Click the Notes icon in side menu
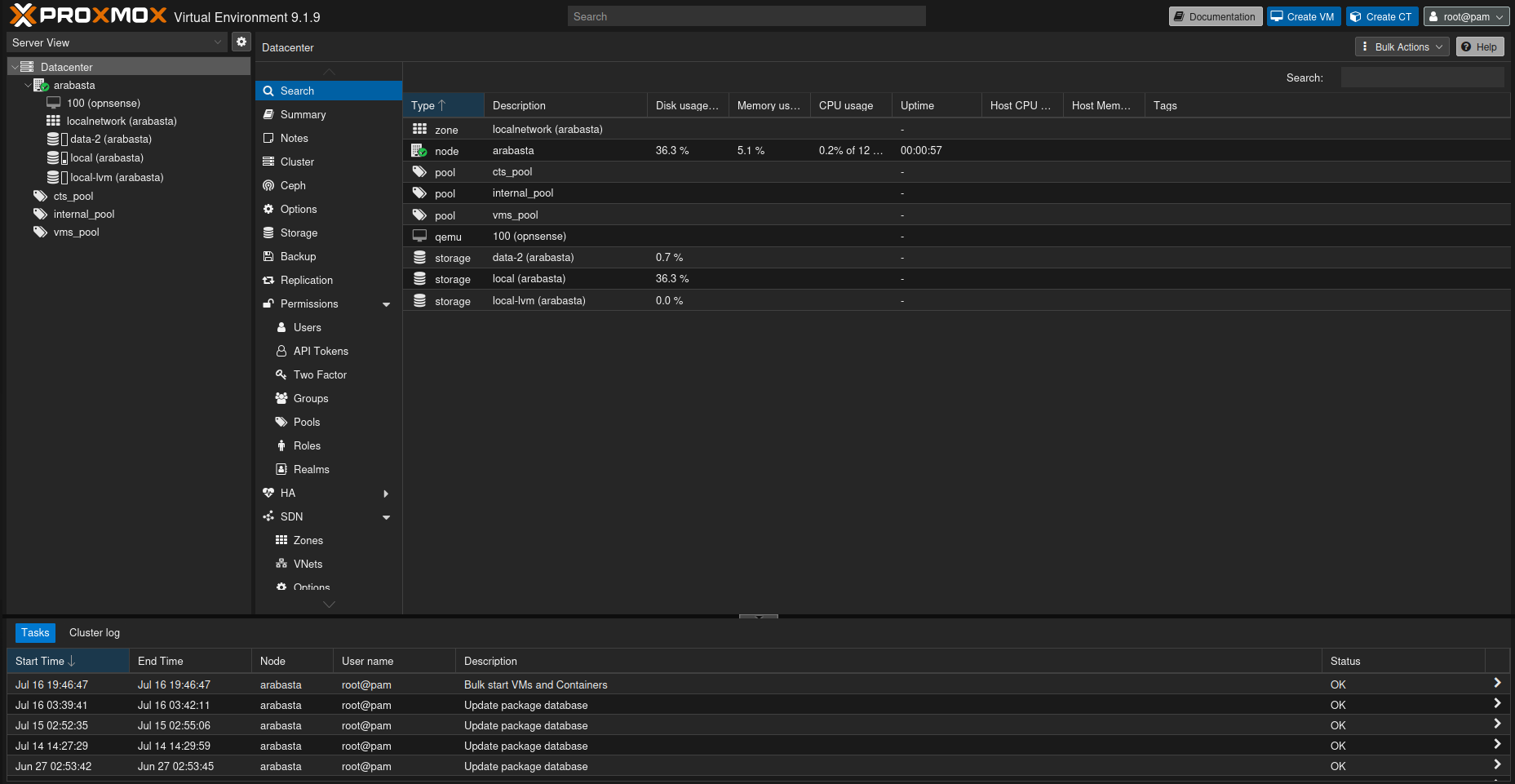The image size is (1515, 784). (x=268, y=138)
